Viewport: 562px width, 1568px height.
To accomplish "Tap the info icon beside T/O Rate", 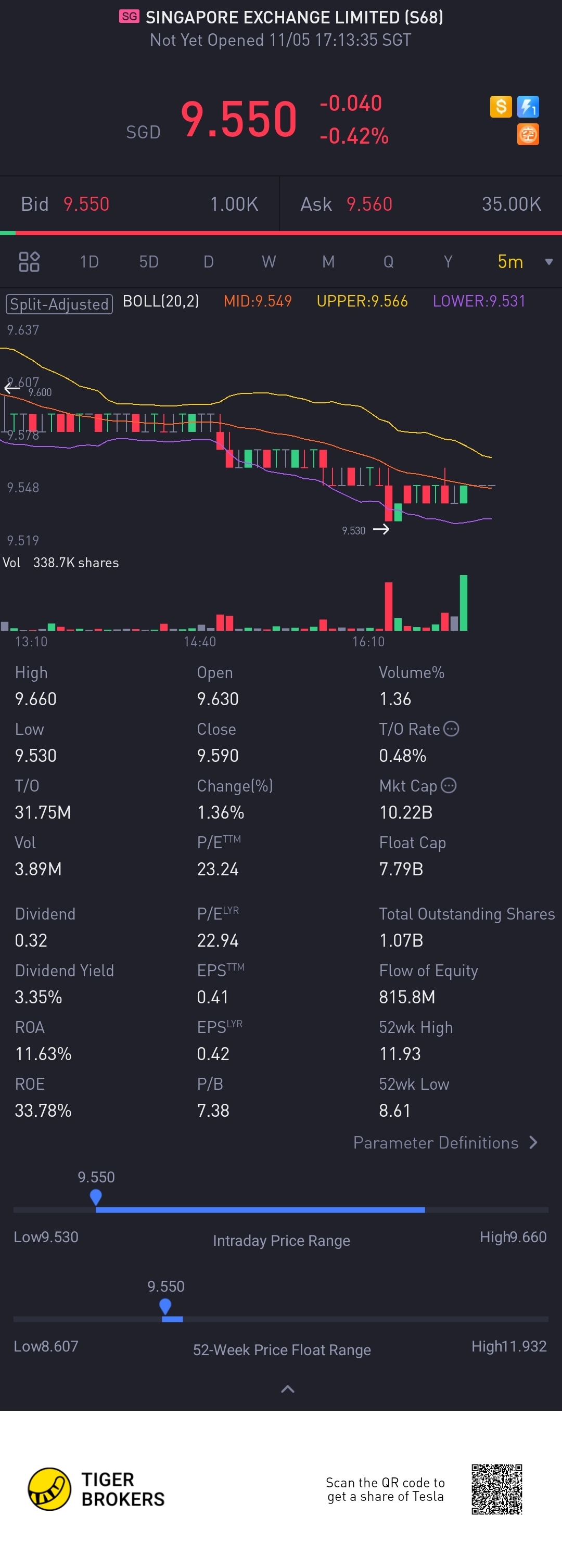I will click(x=451, y=729).
